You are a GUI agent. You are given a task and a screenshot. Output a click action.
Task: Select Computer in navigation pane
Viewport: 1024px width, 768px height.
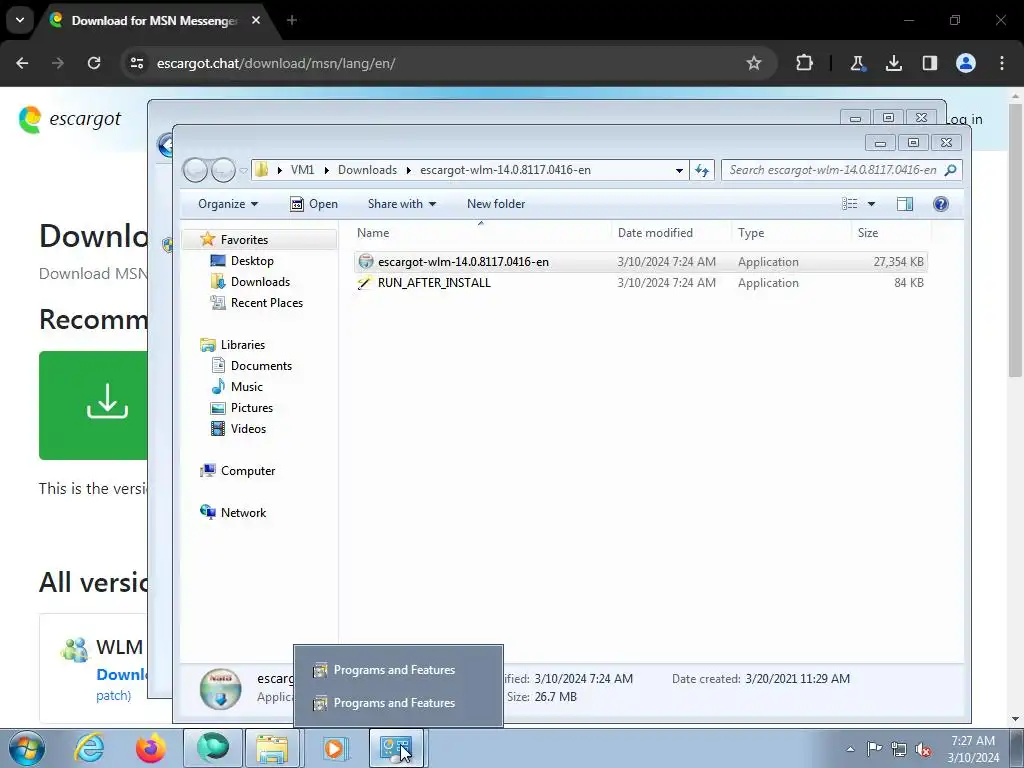248,471
